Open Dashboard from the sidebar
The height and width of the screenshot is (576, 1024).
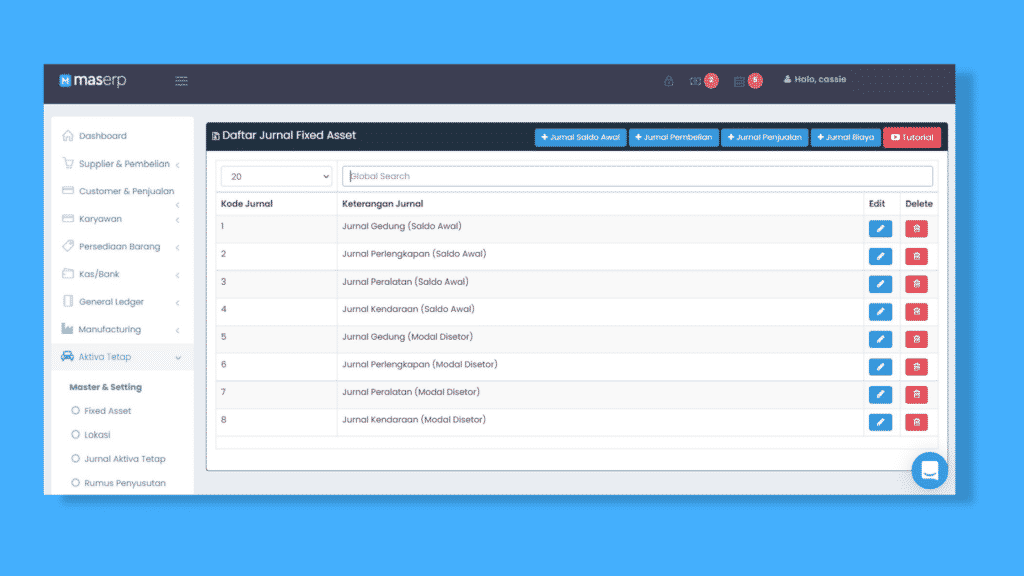tap(102, 136)
